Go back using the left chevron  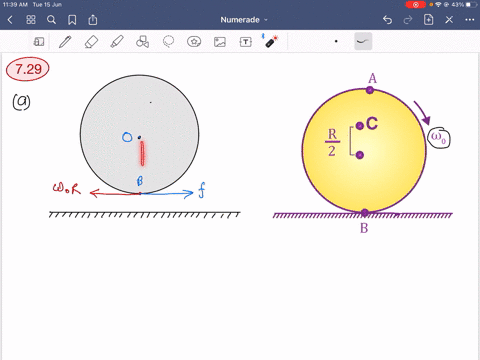[x=10, y=20]
